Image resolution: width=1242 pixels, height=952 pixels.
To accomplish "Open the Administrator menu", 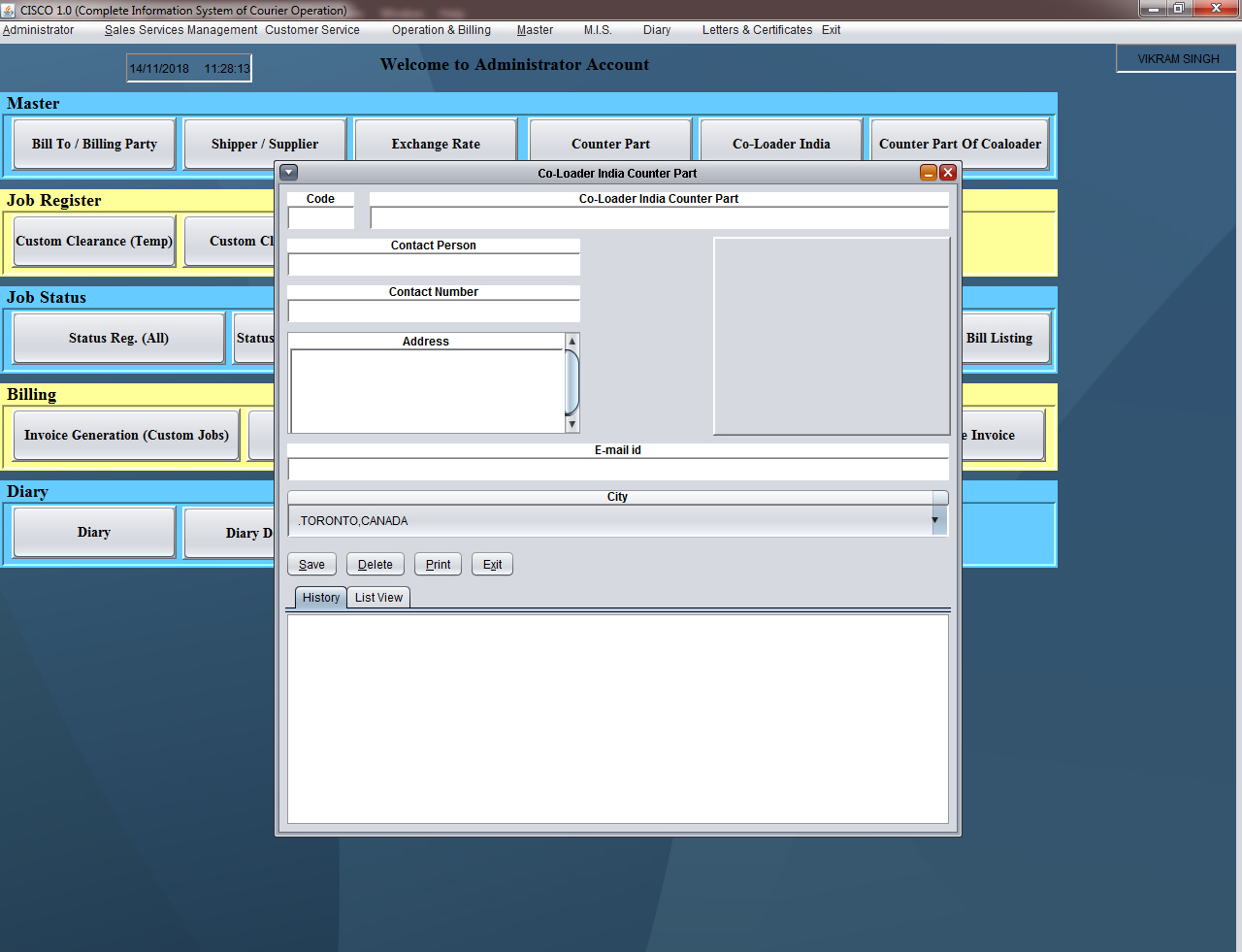I will click(39, 30).
